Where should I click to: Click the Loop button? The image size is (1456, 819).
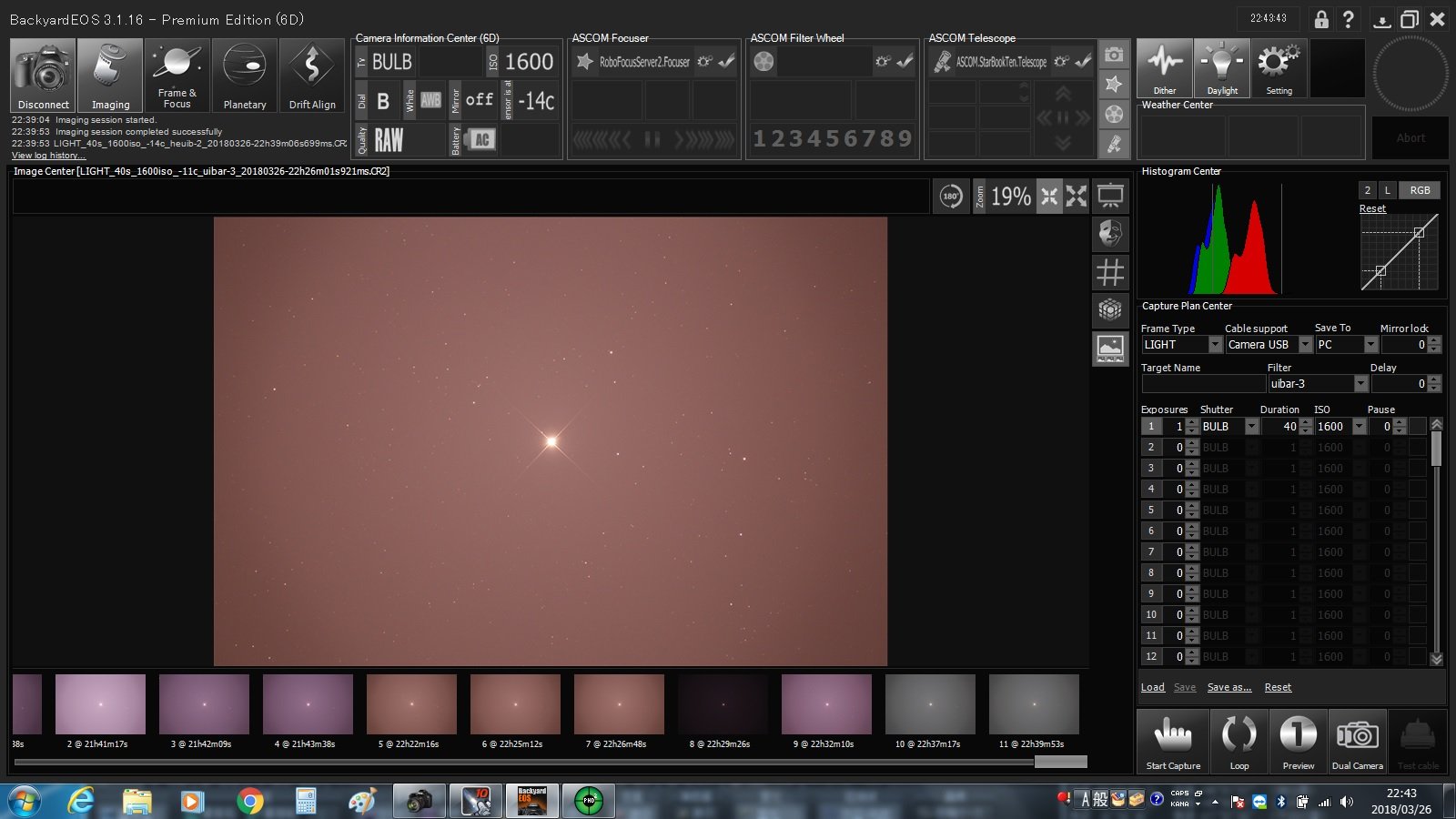click(x=1239, y=742)
